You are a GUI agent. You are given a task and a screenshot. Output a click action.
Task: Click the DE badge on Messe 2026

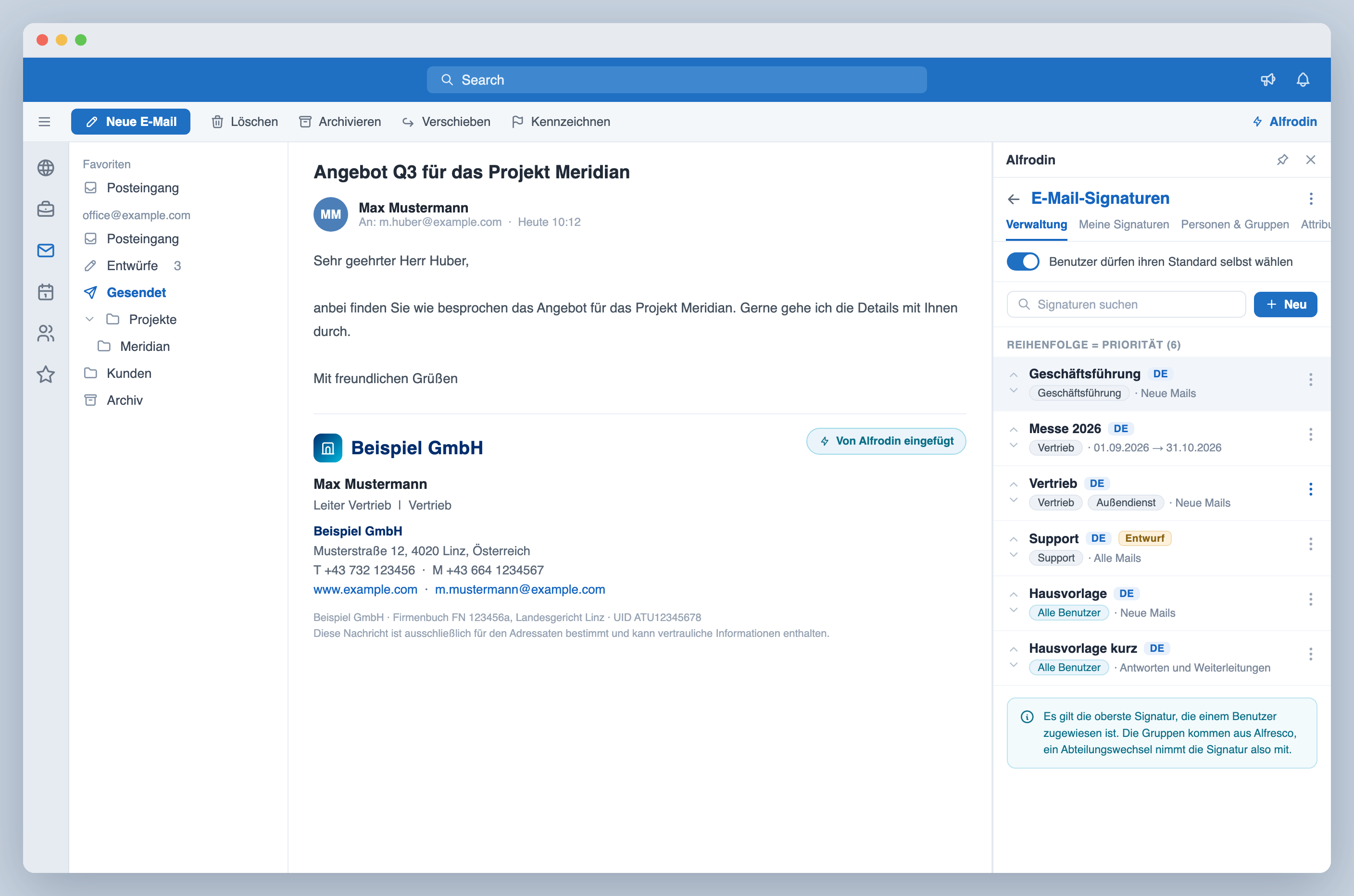(1120, 429)
